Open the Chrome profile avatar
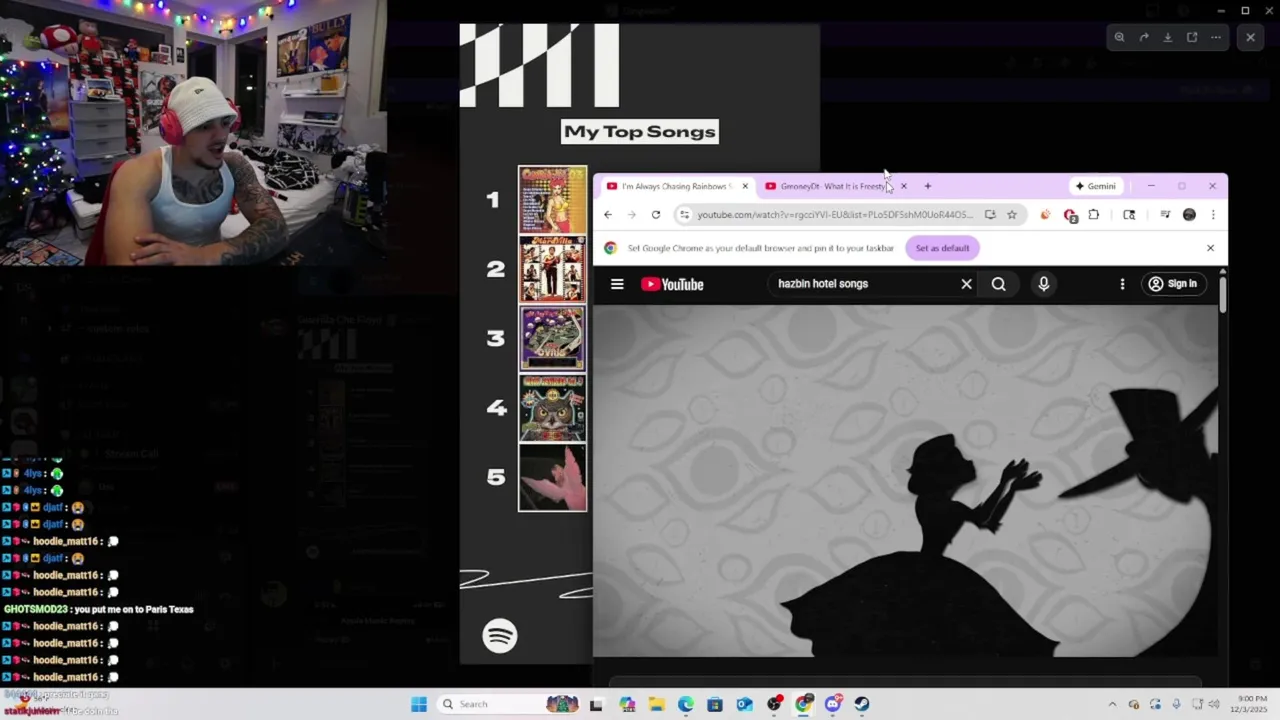 [x=1189, y=215]
